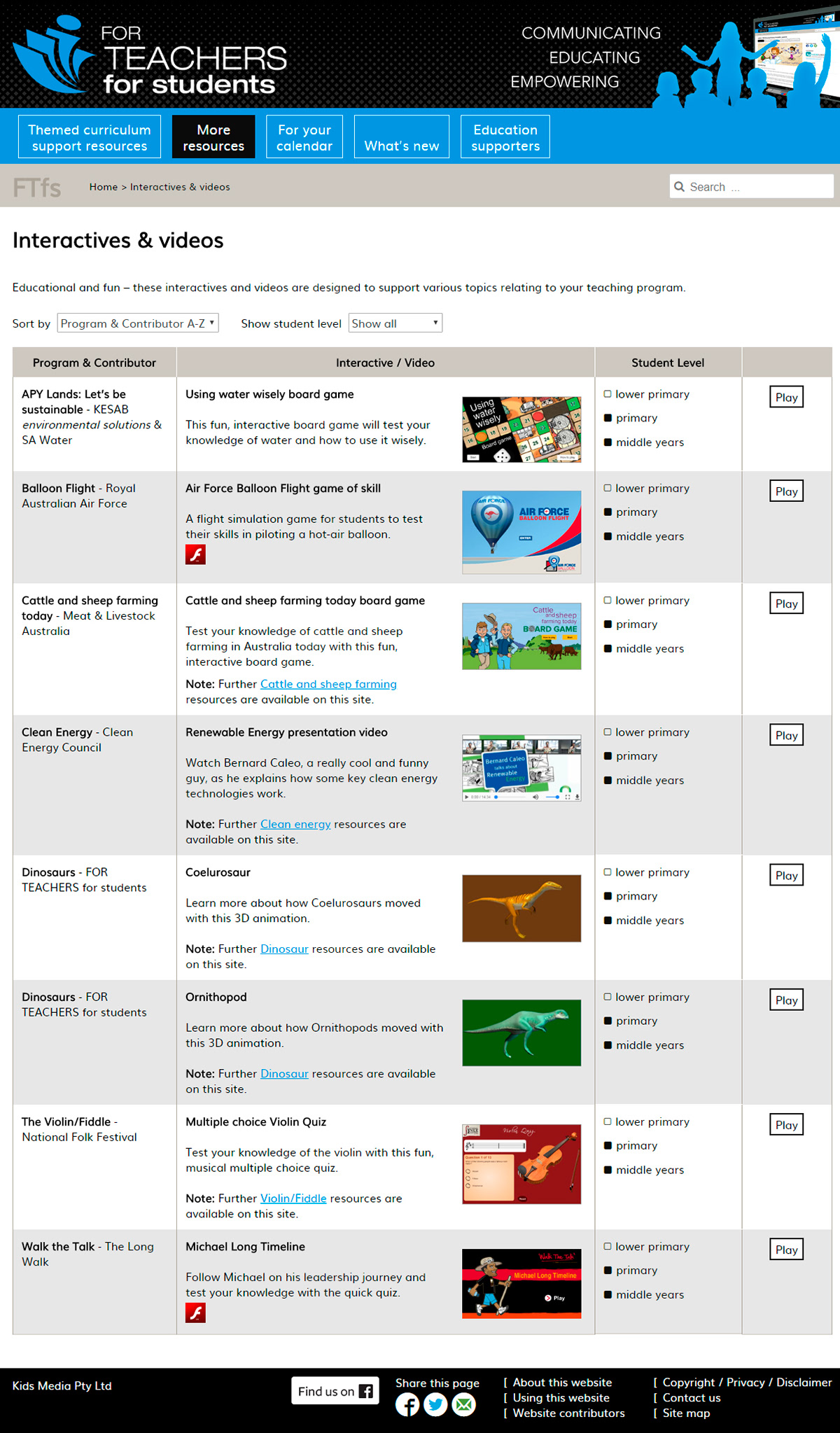Viewport: 840px width, 1433px height.
Task: Click 'Michael Long Timeline' title text
Action: click(x=245, y=1246)
